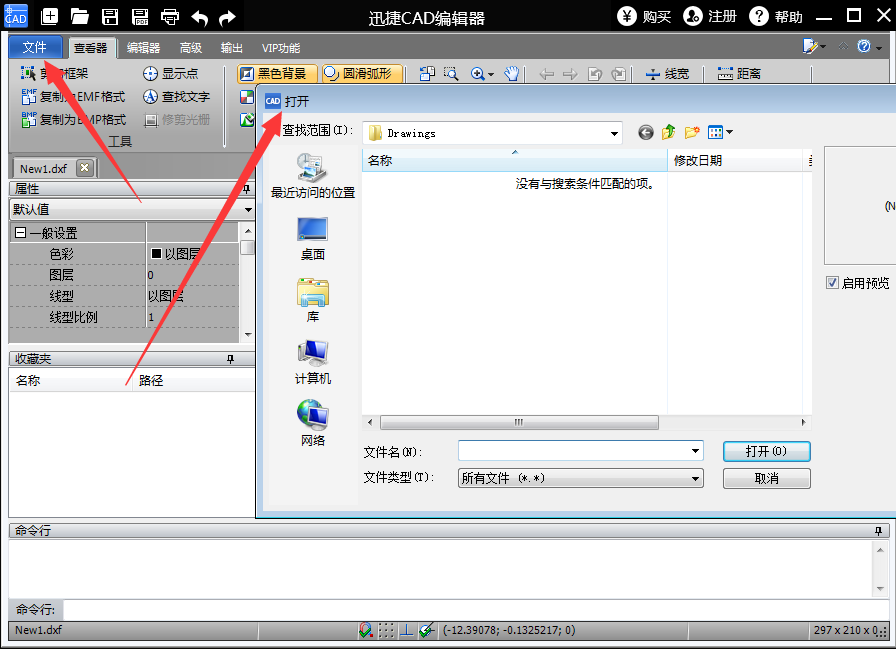Open the 文件 menu
Image resolution: width=896 pixels, height=649 pixels.
point(35,47)
